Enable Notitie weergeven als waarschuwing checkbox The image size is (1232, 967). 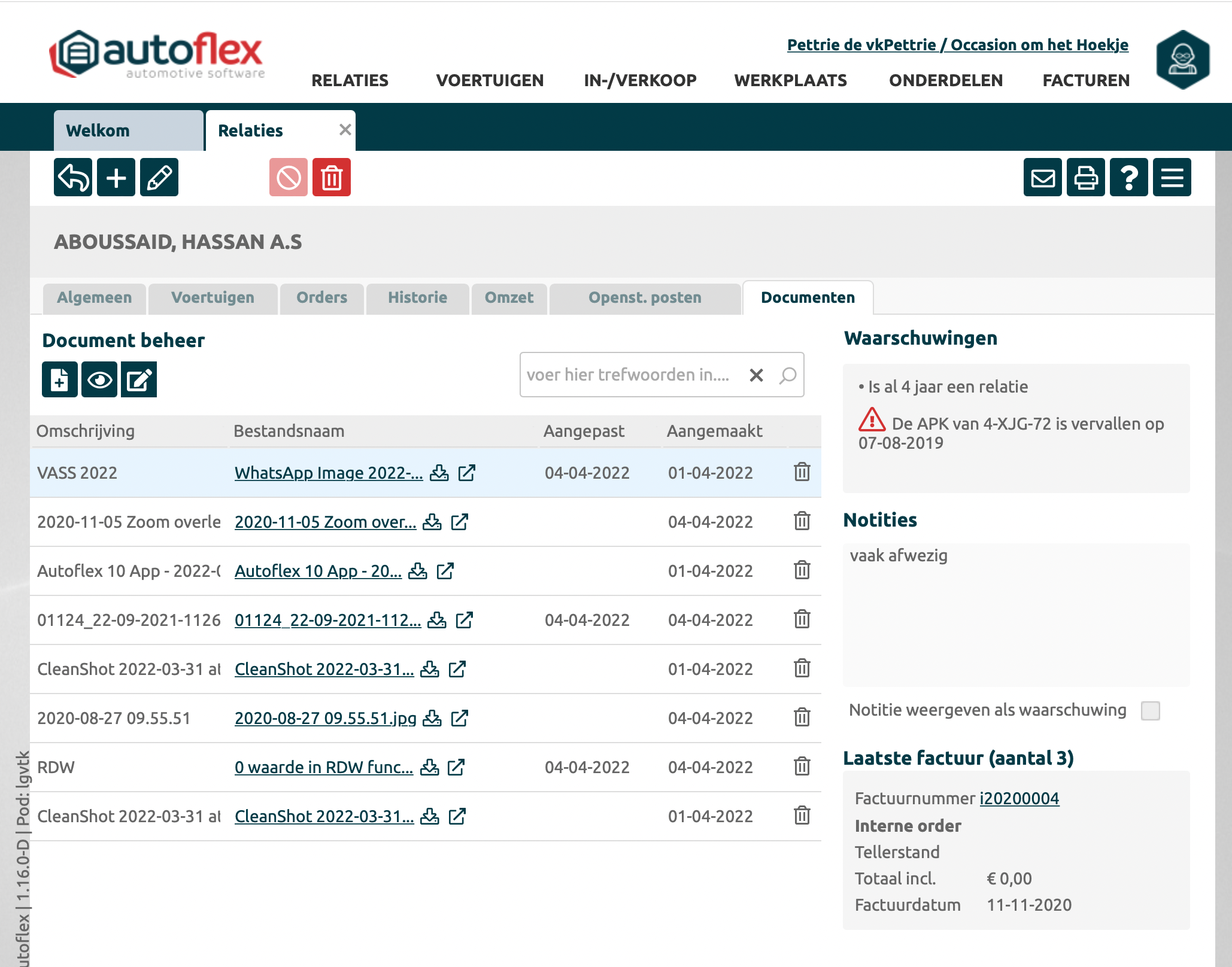tap(1150, 710)
